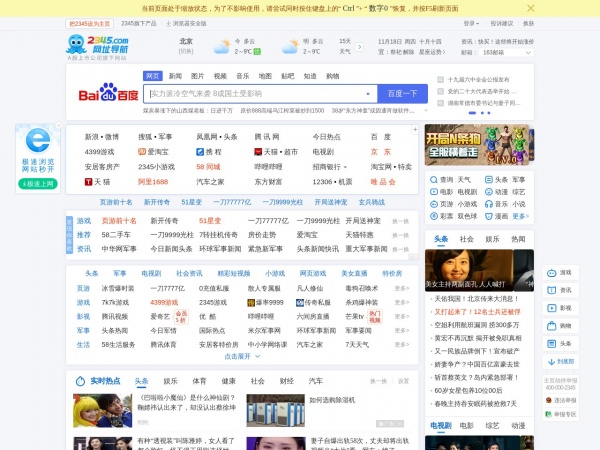Click the icon beside 漫画 in quick links
600x450 pixels.
(489, 216)
